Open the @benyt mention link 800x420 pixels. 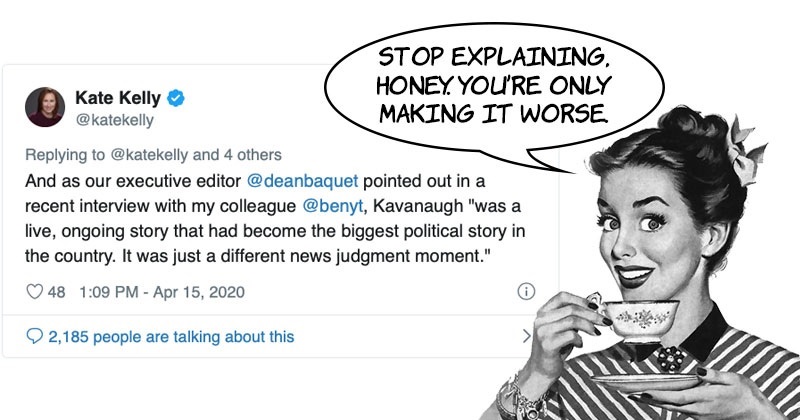pos(333,206)
